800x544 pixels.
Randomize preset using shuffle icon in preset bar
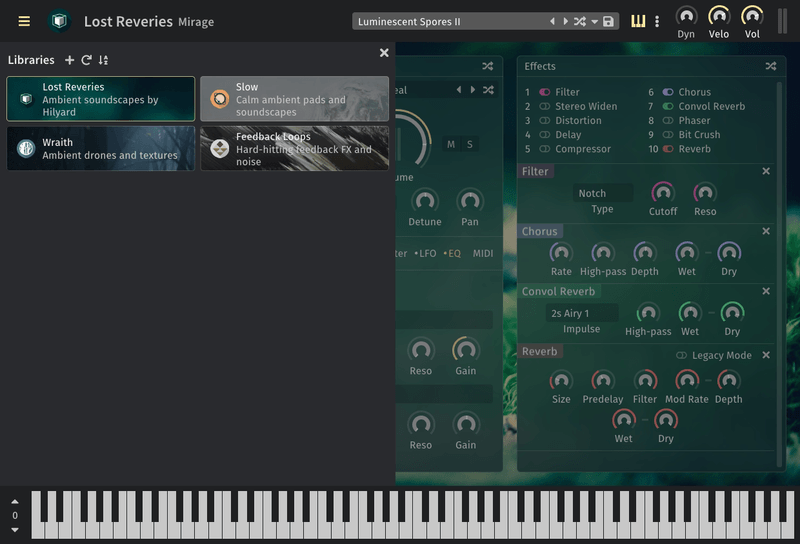580,22
